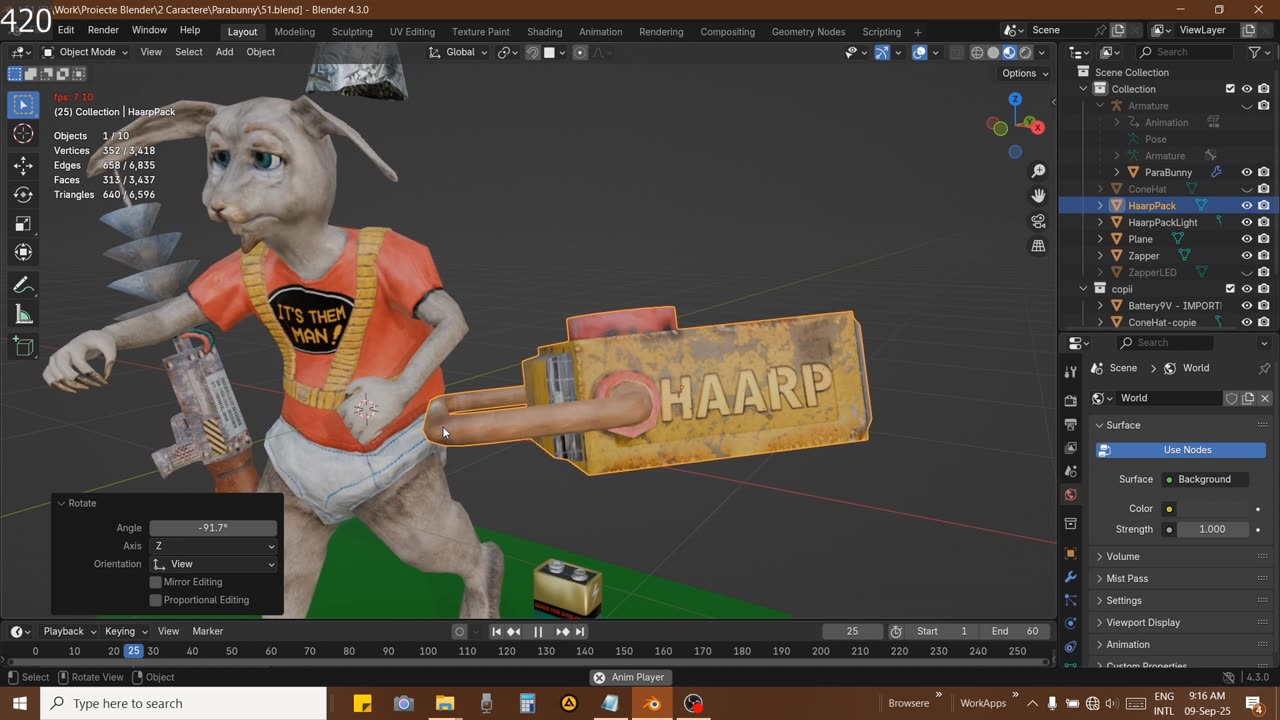Screen dimensions: 1280x720
Task: Open the viewport Options dropdown
Action: pyautogui.click(x=1025, y=73)
